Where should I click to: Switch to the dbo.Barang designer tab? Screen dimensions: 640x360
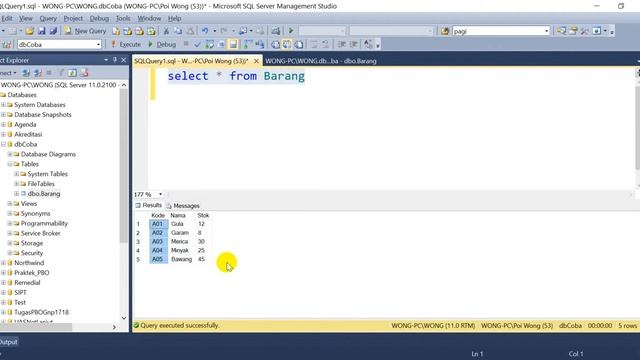tap(320, 61)
